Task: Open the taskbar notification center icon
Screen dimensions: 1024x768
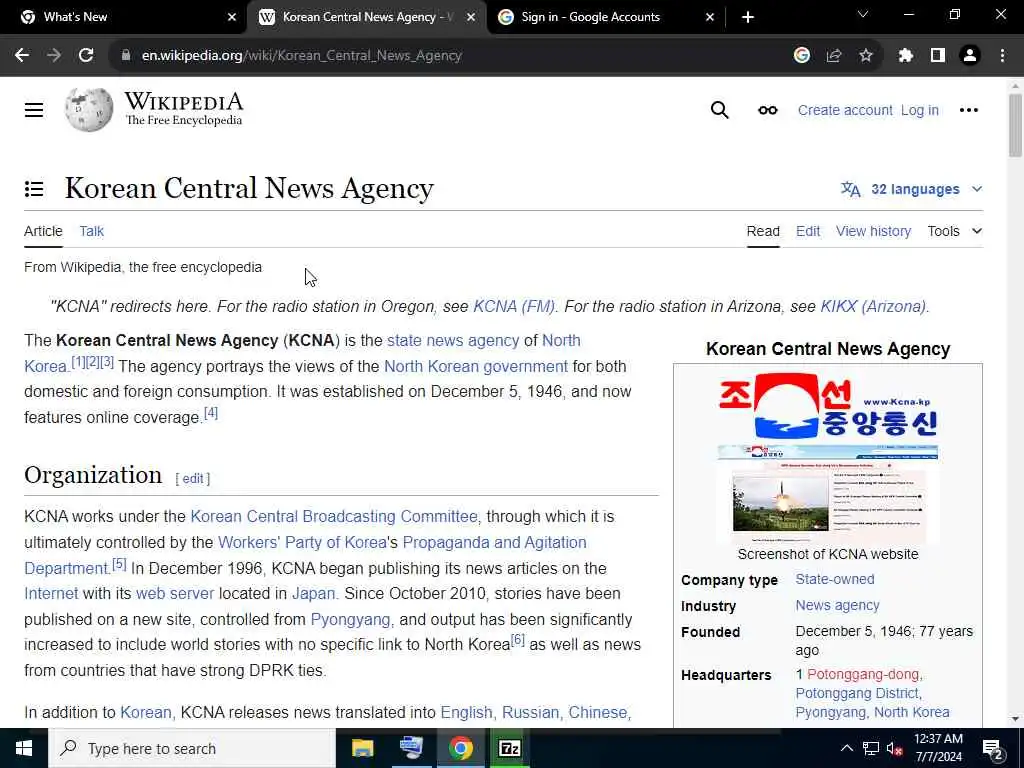Action: [993, 748]
